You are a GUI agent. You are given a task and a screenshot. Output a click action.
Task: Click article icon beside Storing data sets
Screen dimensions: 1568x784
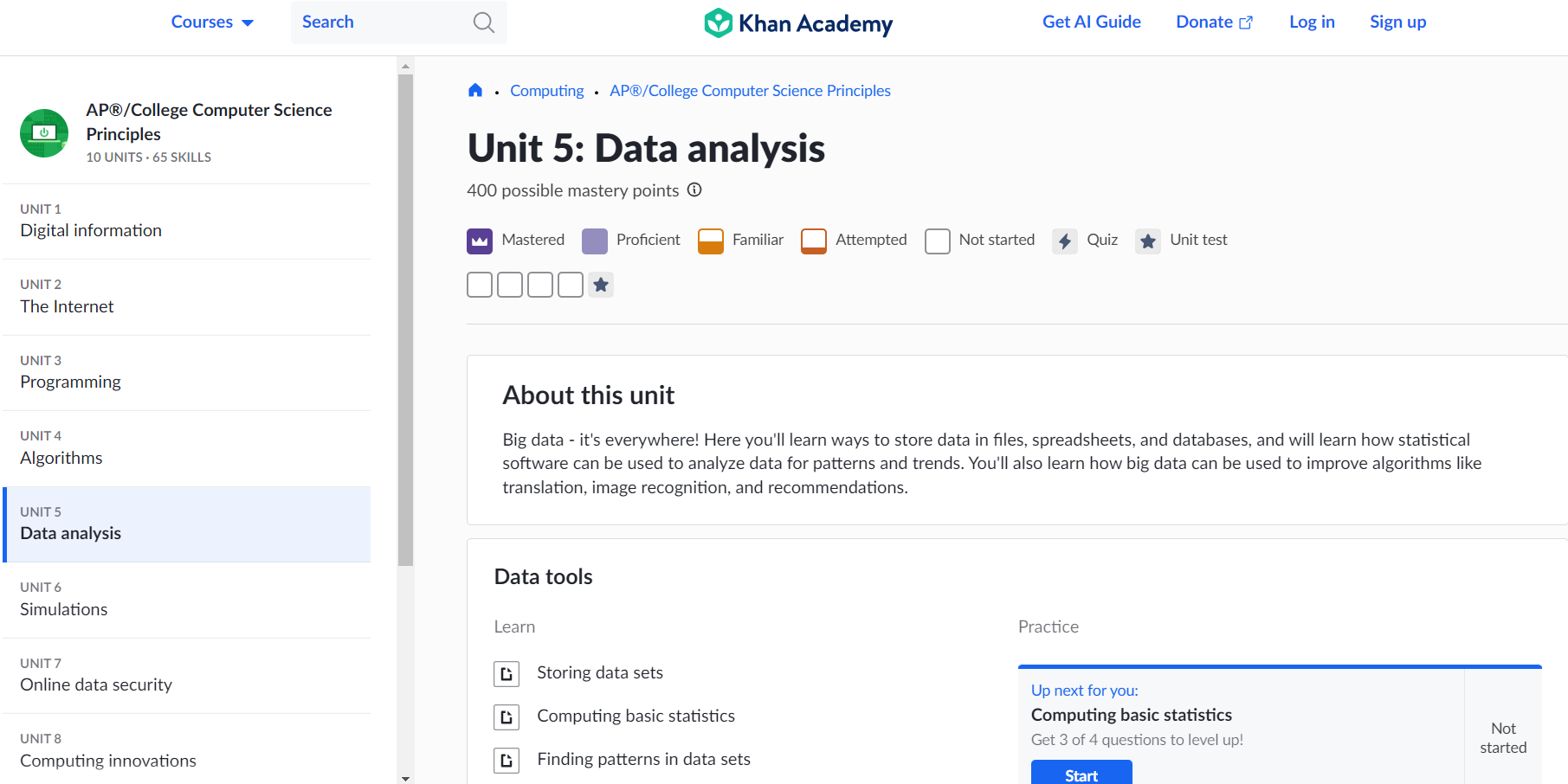coord(507,673)
